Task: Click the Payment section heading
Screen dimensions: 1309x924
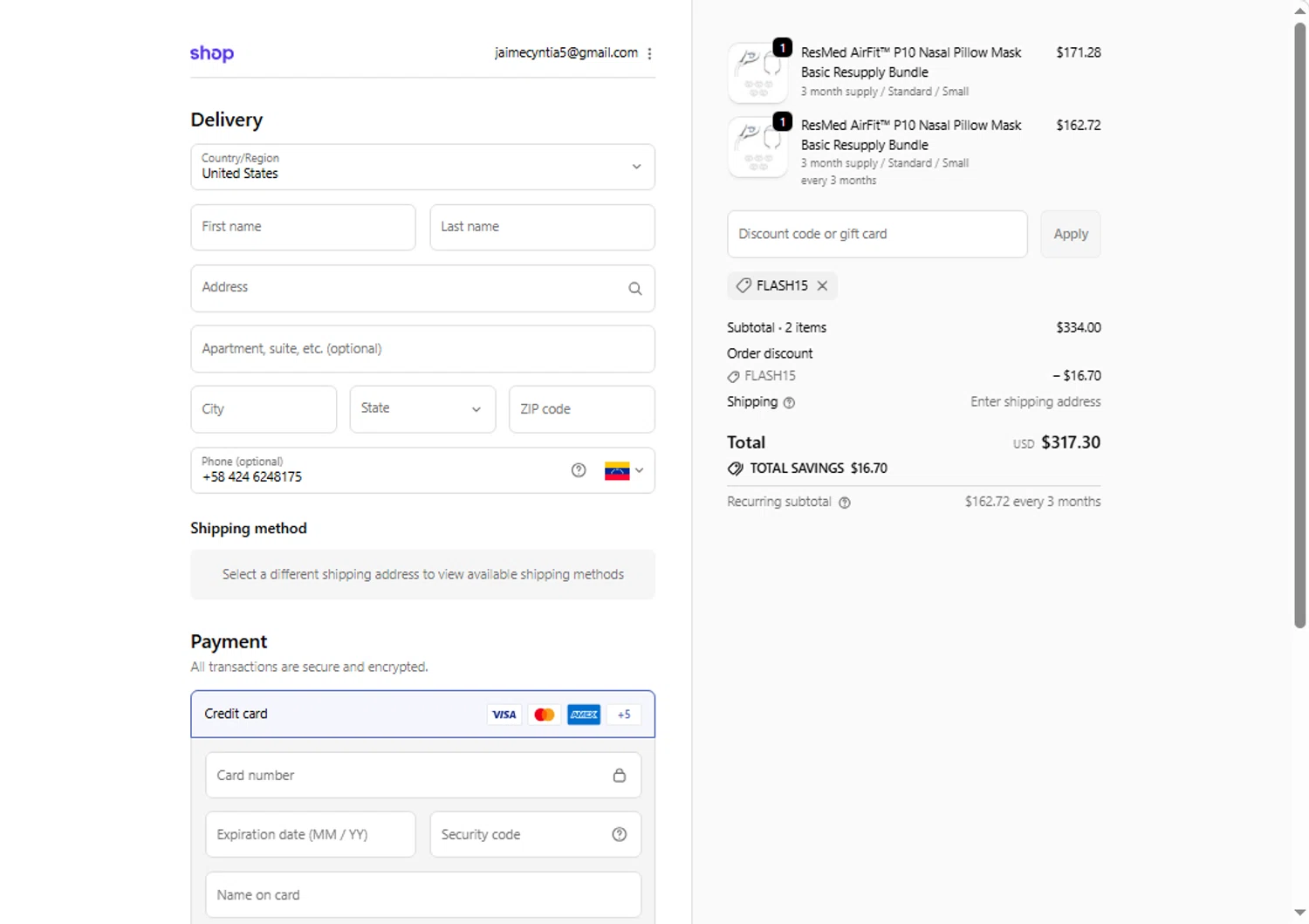Action: (x=229, y=641)
